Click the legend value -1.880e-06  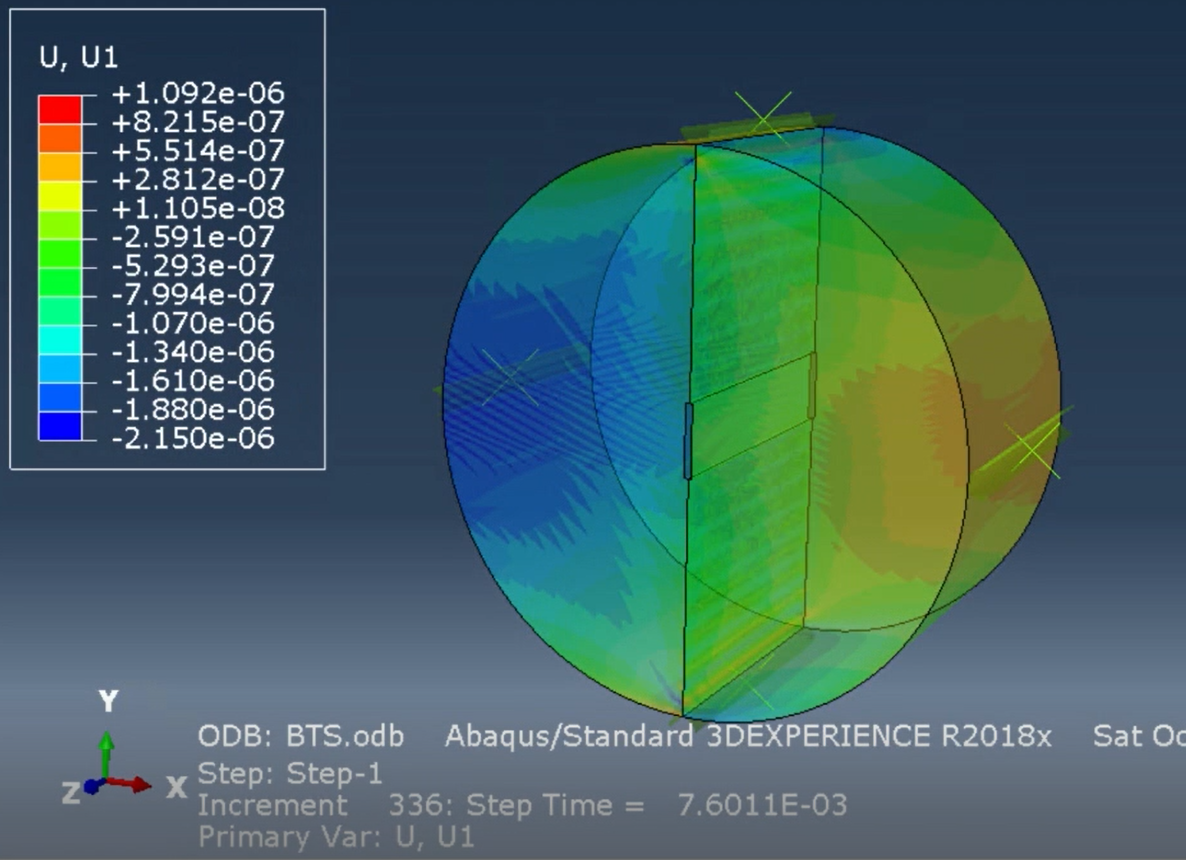coord(194,409)
